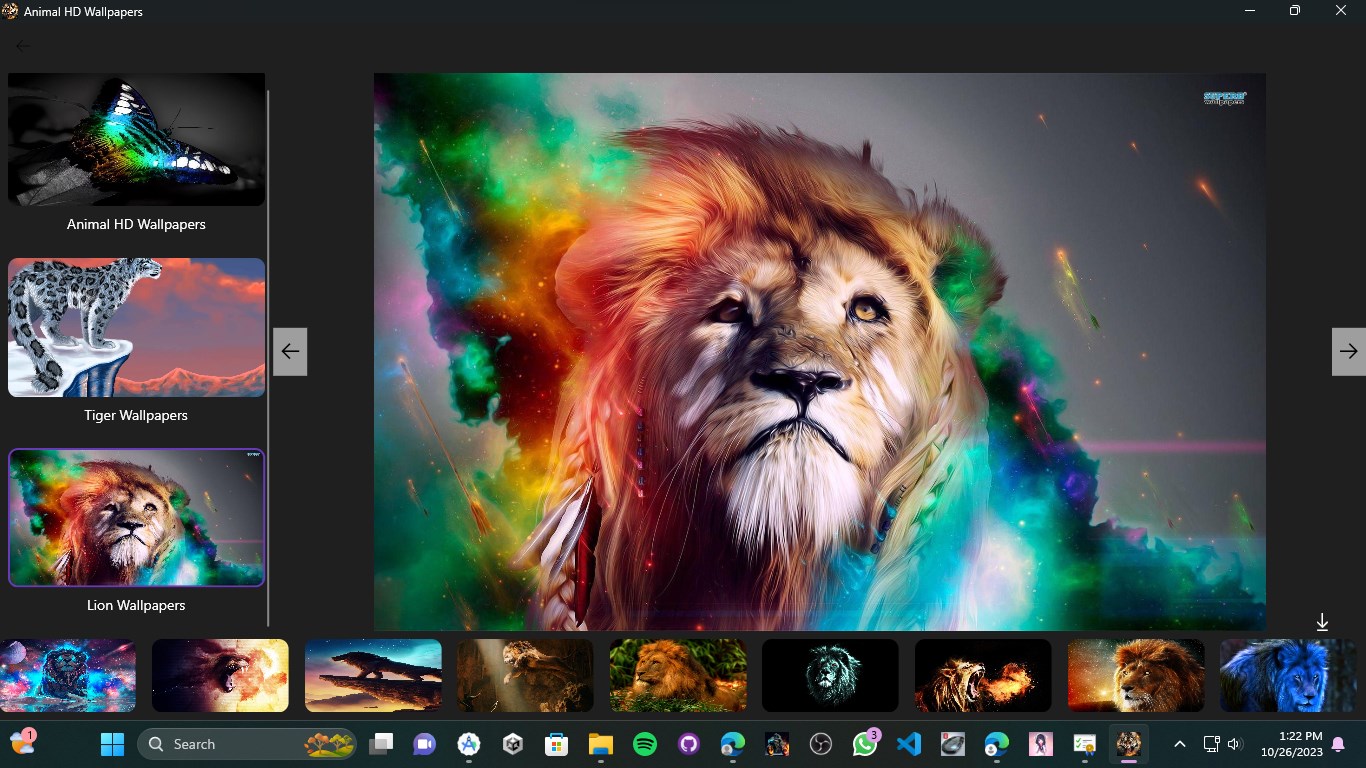Open the Windows Start menu
This screenshot has width=1366, height=768.
coord(112,744)
